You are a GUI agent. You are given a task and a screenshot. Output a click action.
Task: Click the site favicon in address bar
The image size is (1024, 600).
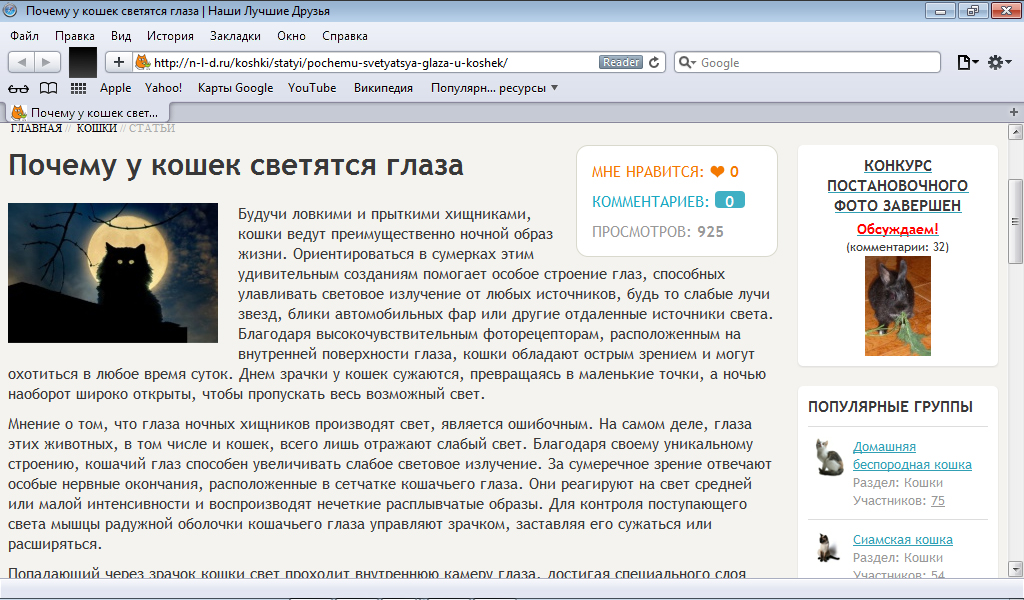coord(142,62)
